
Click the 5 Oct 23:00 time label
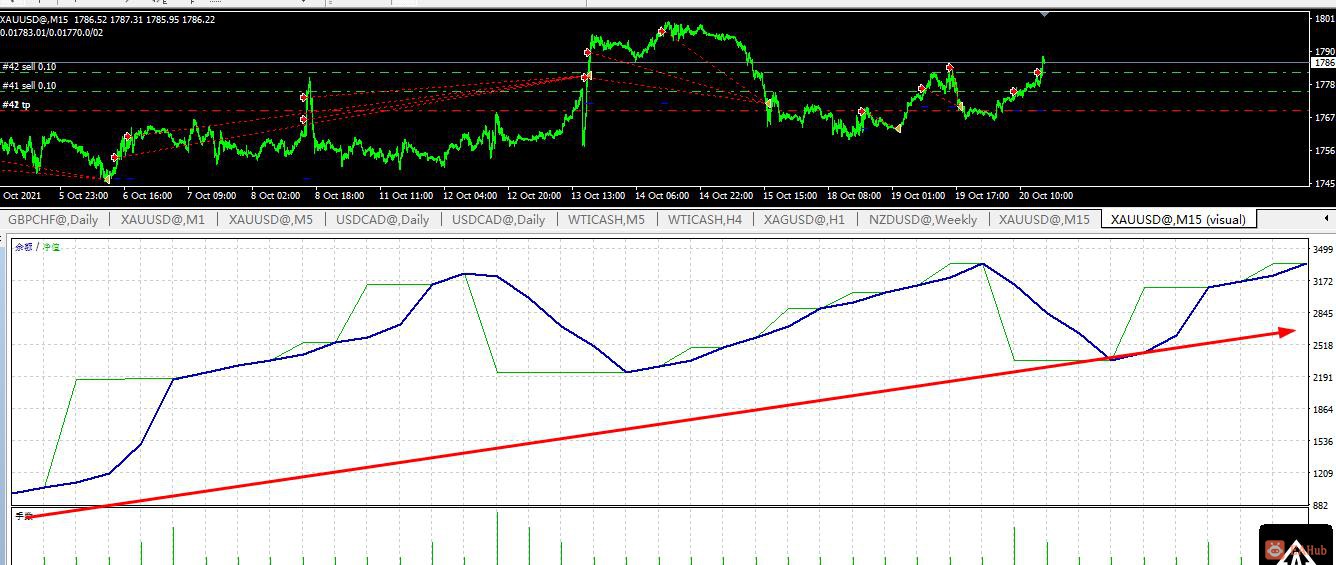tap(84, 195)
